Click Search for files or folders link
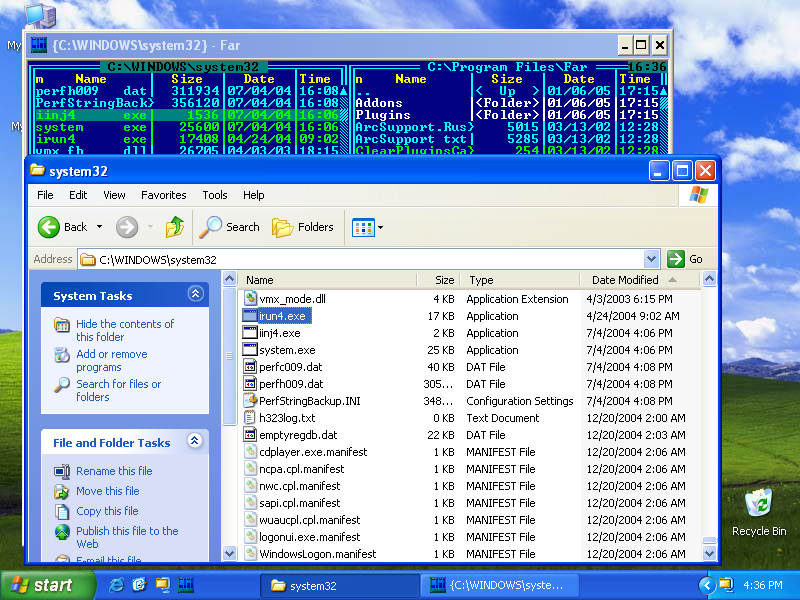 tap(118, 390)
